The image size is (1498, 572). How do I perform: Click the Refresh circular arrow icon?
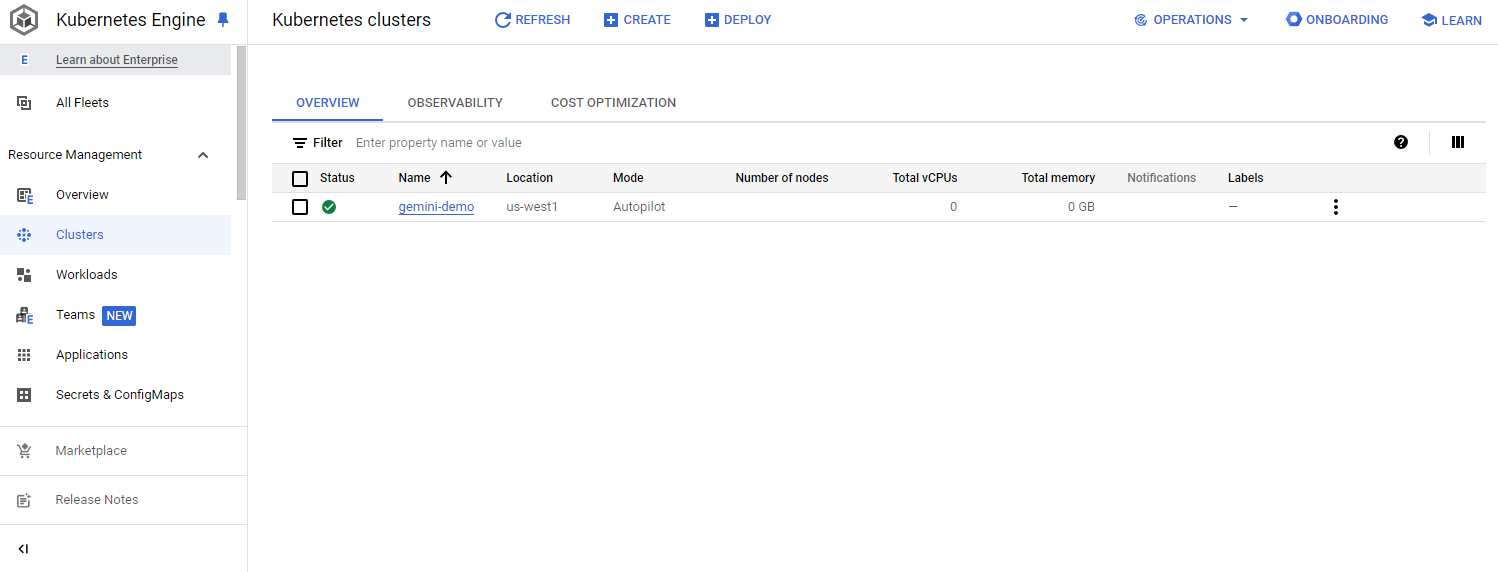click(x=503, y=20)
